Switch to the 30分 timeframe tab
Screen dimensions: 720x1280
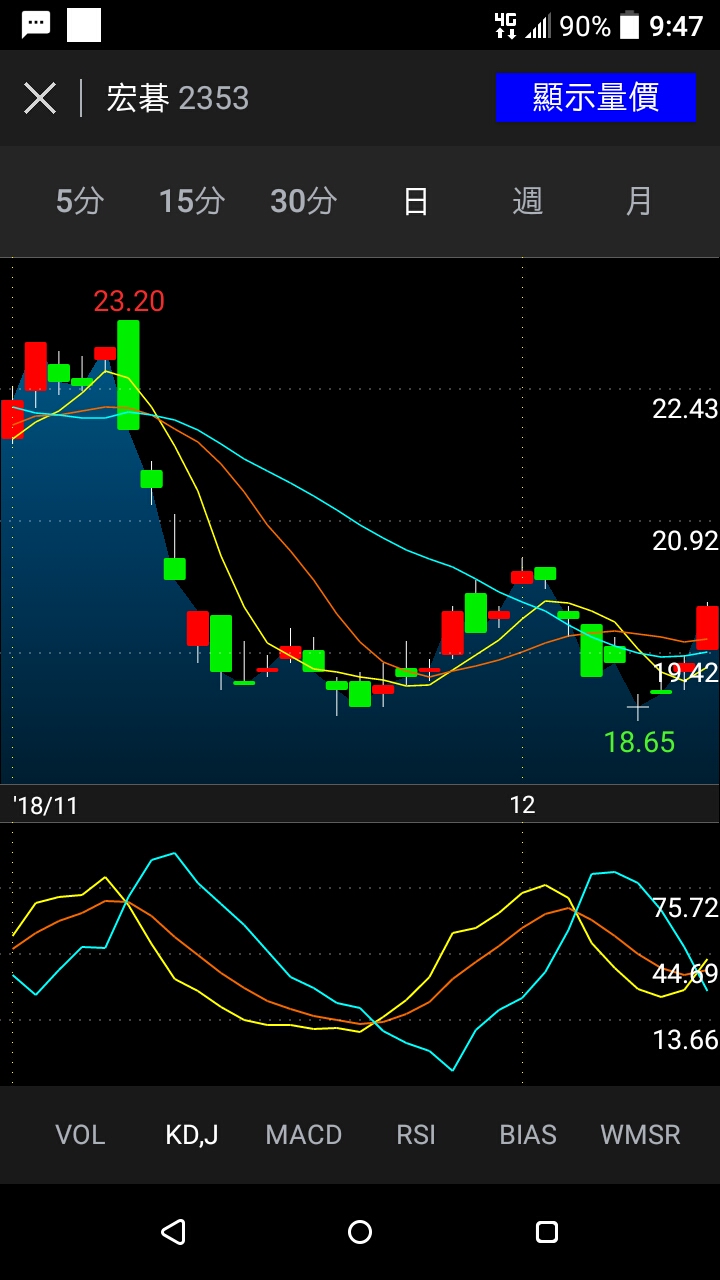click(304, 201)
